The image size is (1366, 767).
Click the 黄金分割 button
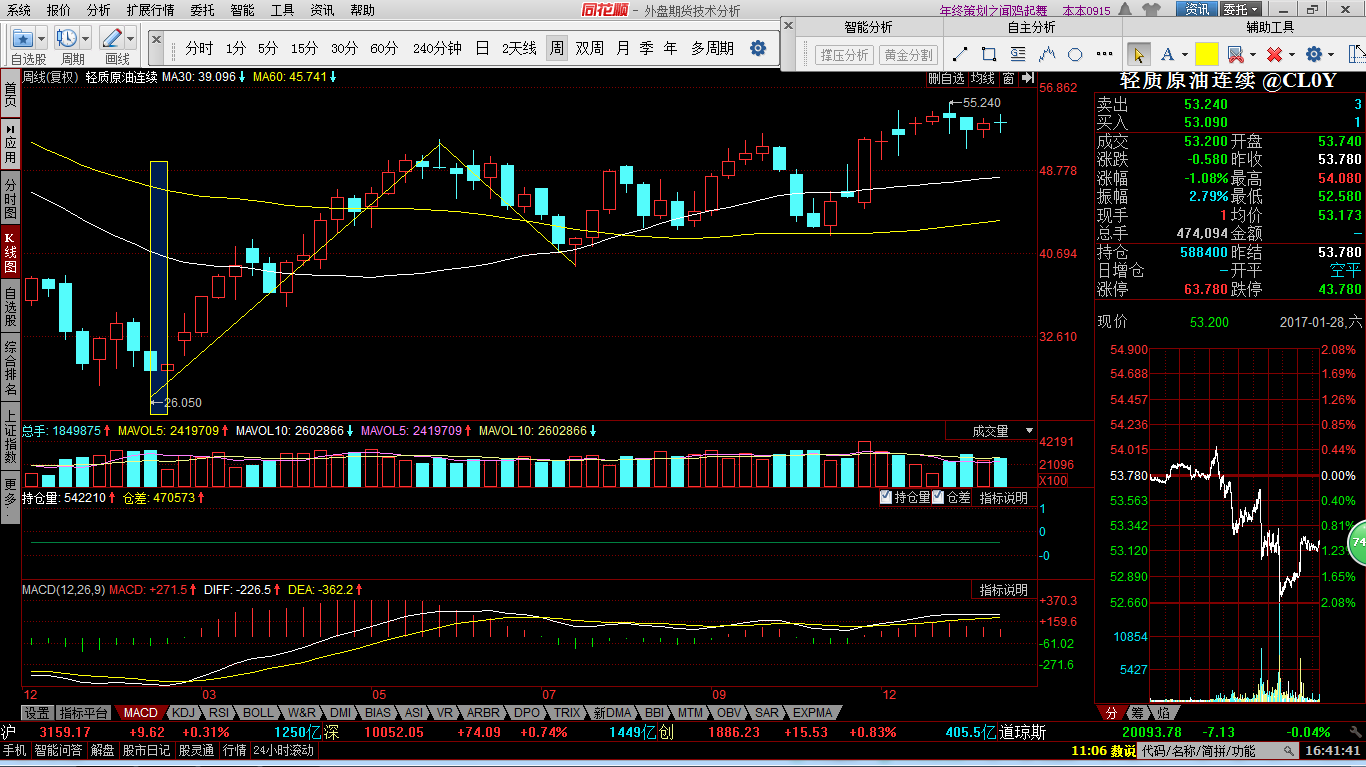(908, 55)
